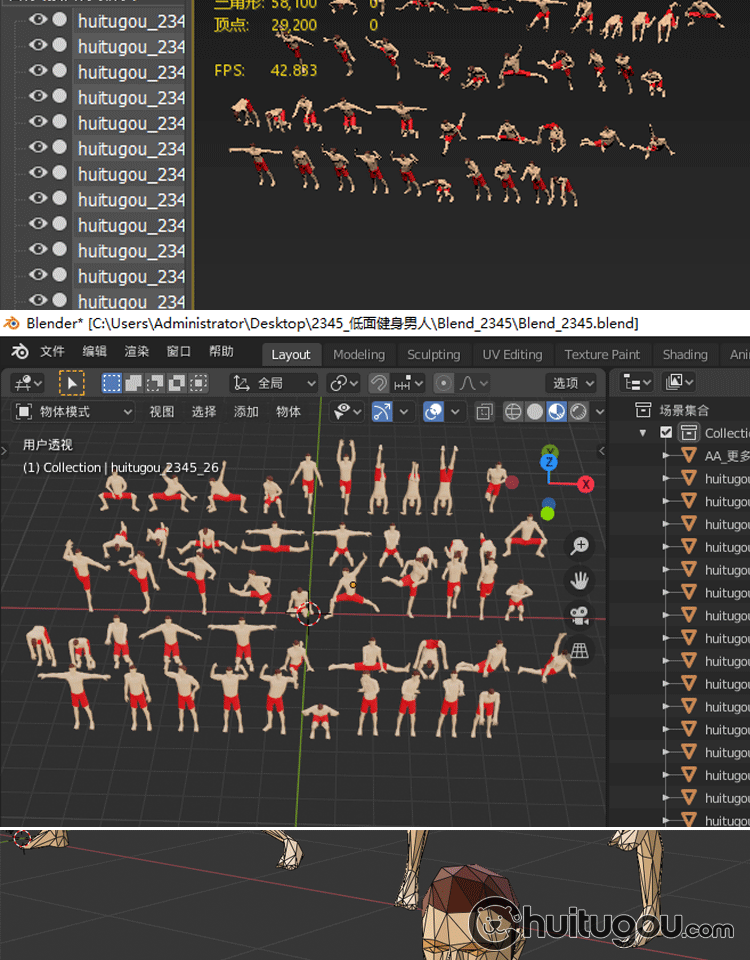Open the 窗口 menu
Screen dimensions: 750x960
tap(179, 352)
